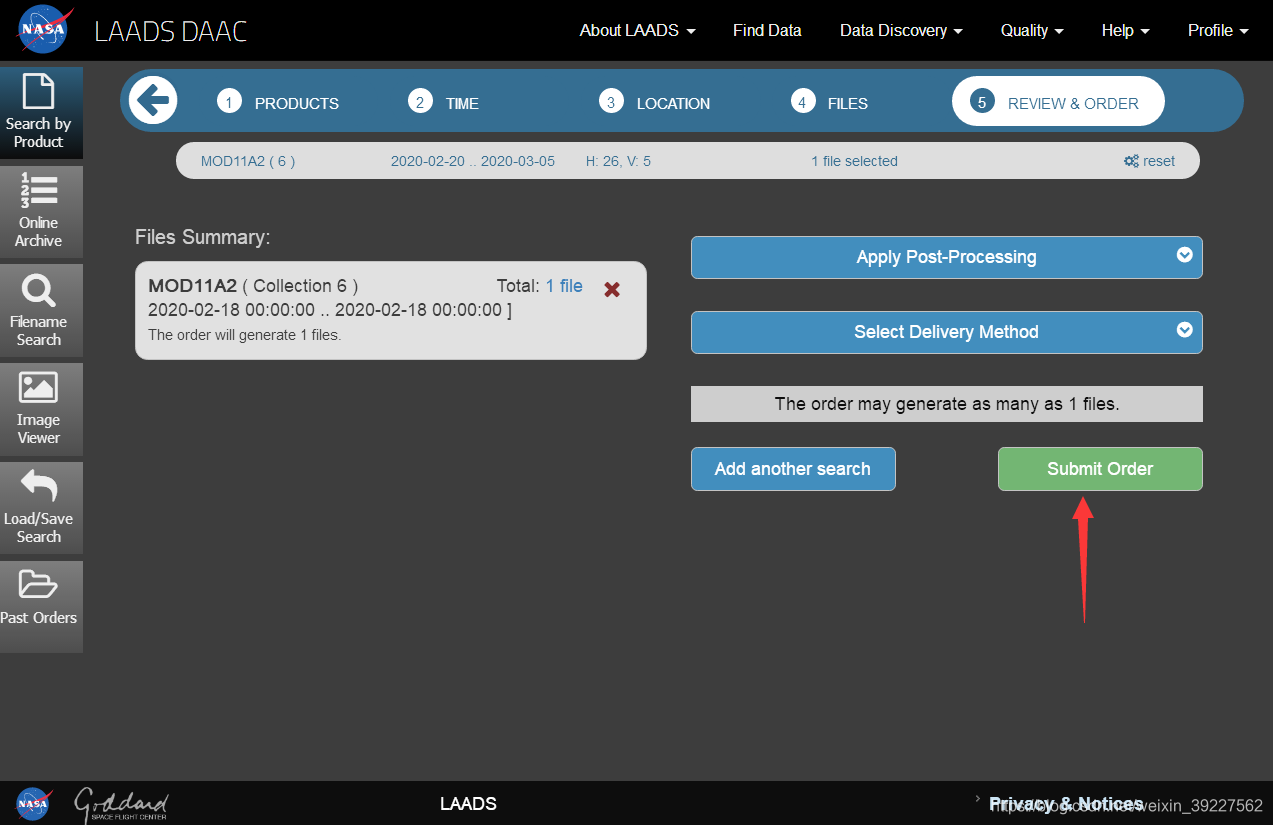Click the MOD11A2 product name text
The image size is (1273, 825).
click(192, 286)
